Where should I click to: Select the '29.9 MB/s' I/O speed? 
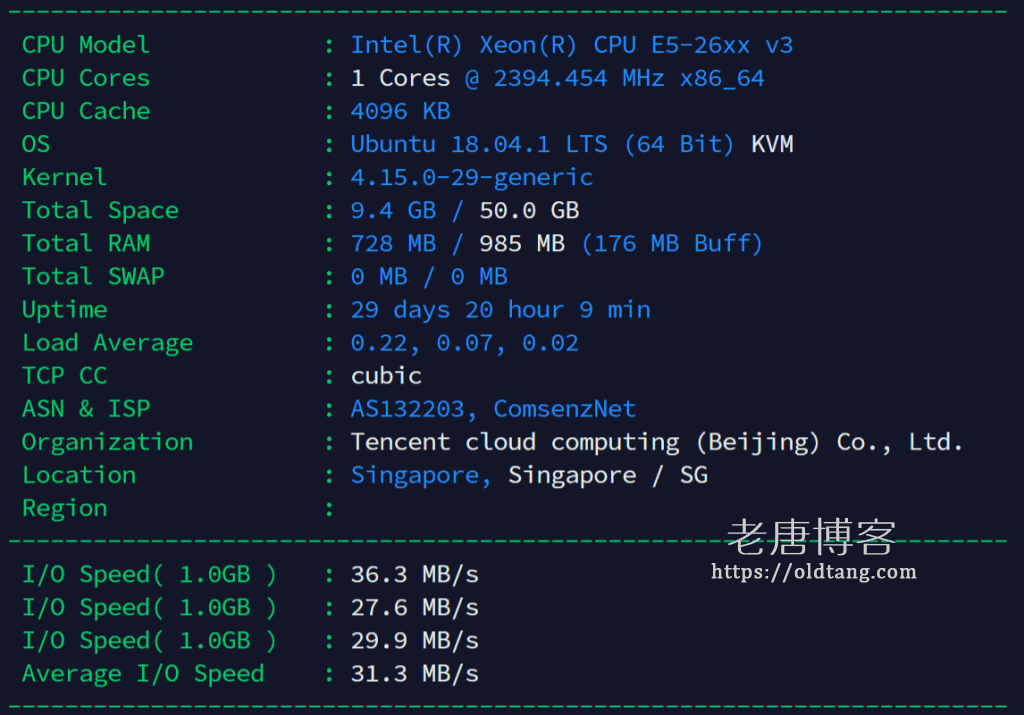tap(415, 641)
